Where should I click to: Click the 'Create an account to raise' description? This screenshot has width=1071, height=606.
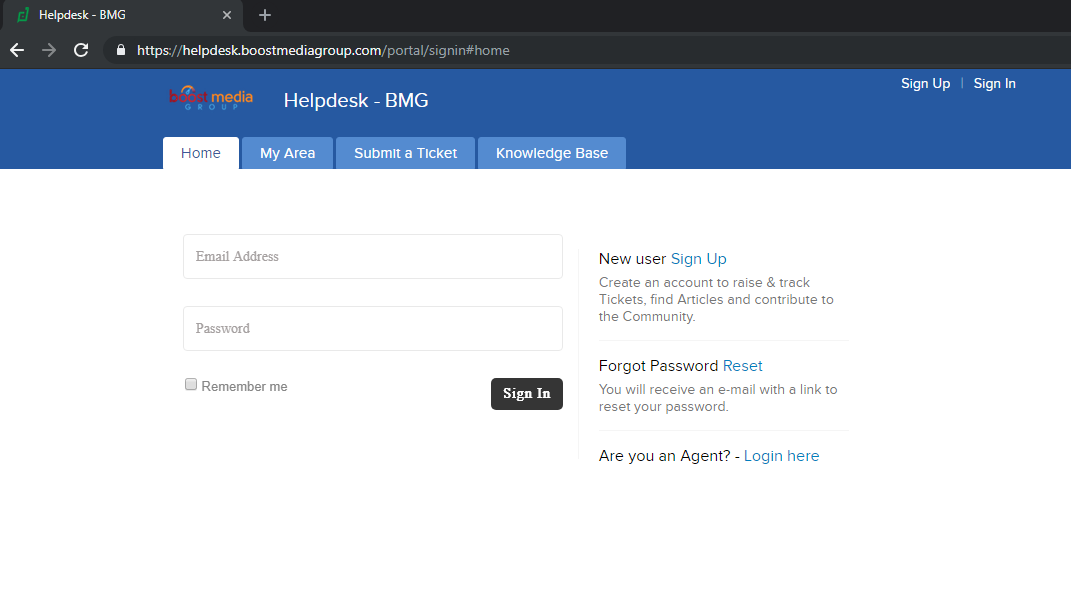pyautogui.click(x=717, y=299)
